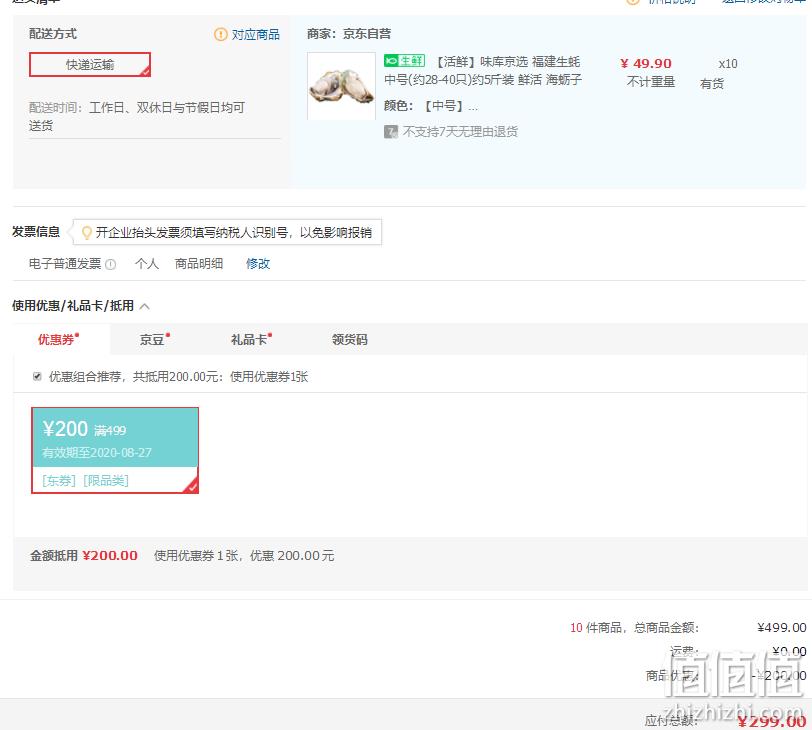Click the green 生鲜 tag icon

coord(404,61)
